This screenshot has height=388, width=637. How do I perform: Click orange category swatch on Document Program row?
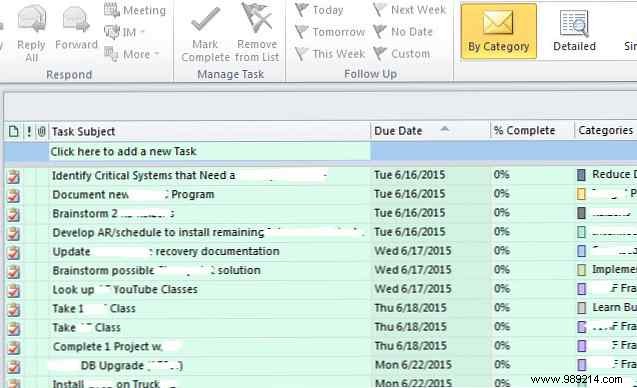(x=581, y=194)
